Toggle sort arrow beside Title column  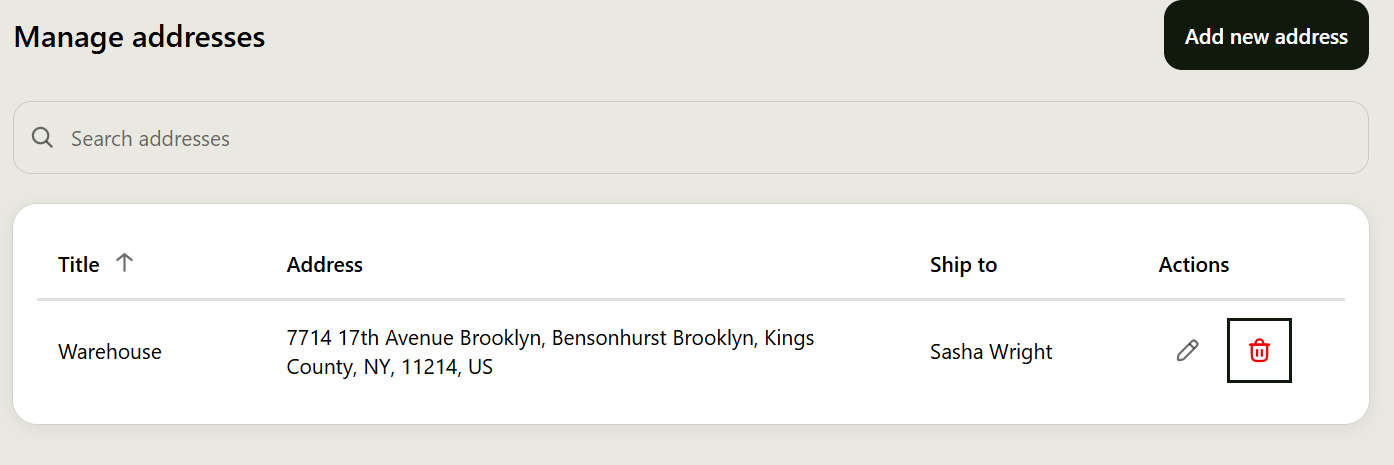tap(124, 263)
